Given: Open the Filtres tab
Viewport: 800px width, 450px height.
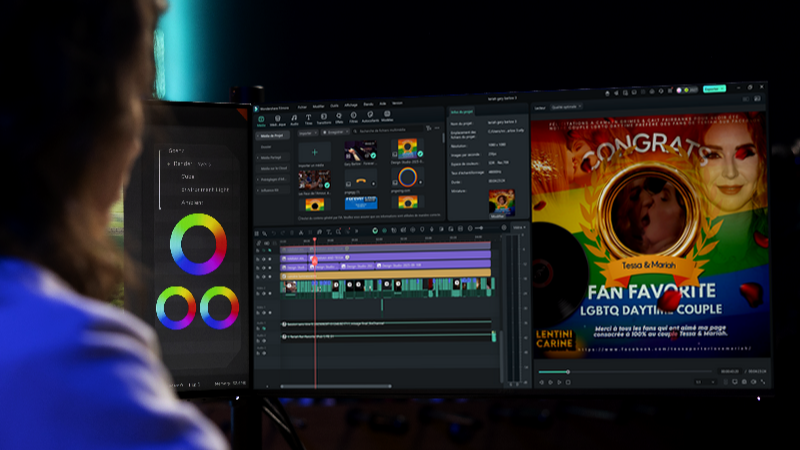Looking at the screenshot, I should (354, 118).
